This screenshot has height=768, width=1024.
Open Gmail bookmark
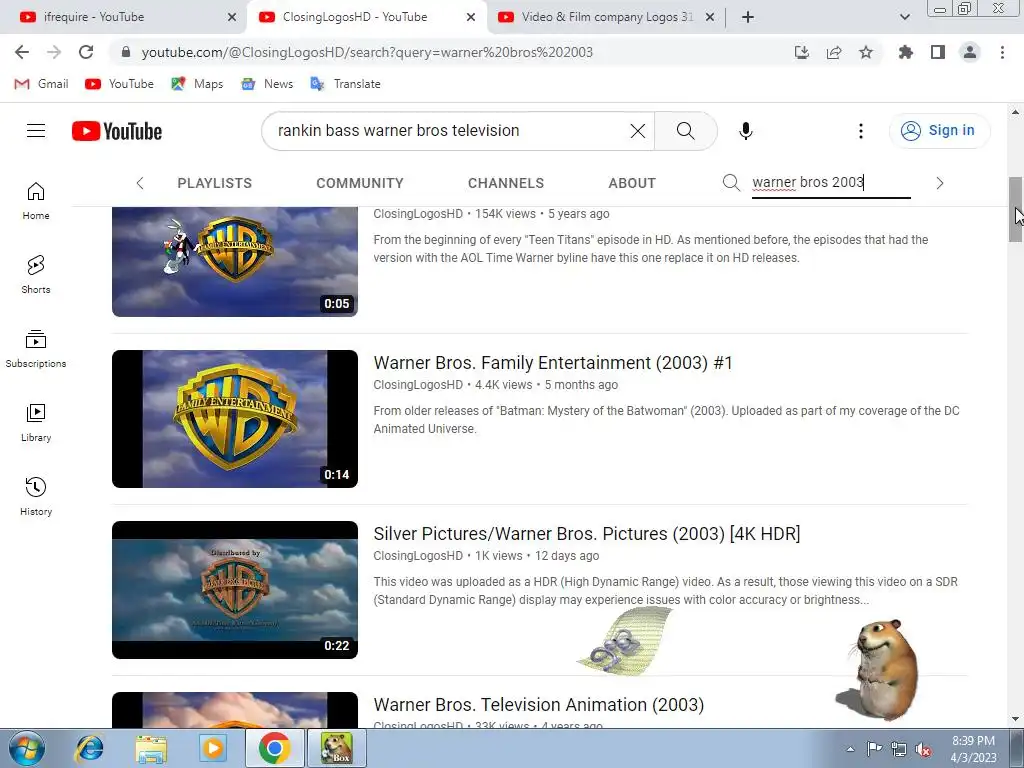pos(42,84)
